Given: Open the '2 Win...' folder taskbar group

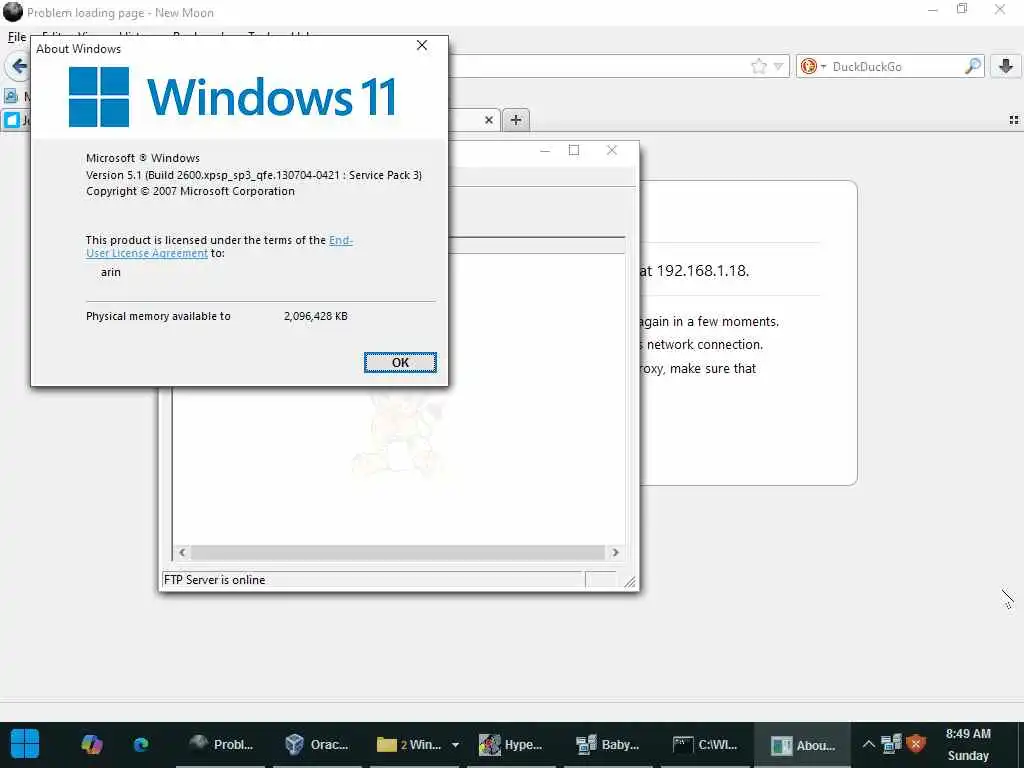Looking at the screenshot, I should point(409,744).
